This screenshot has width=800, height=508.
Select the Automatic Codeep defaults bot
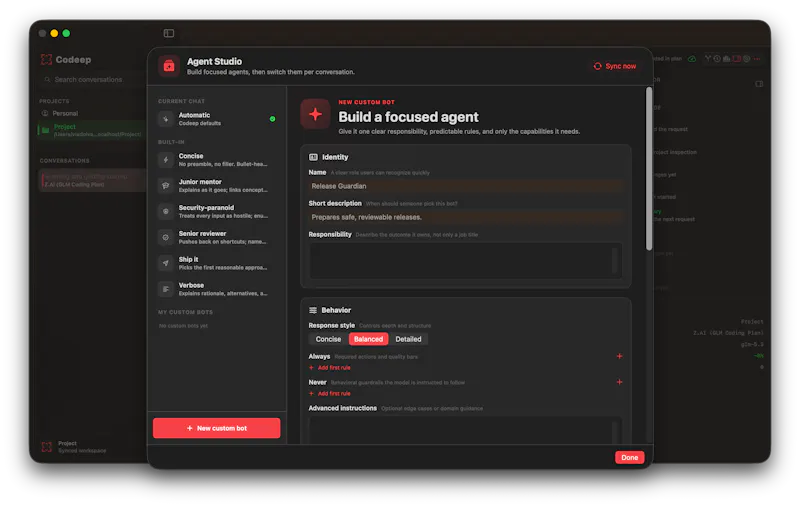[217, 119]
